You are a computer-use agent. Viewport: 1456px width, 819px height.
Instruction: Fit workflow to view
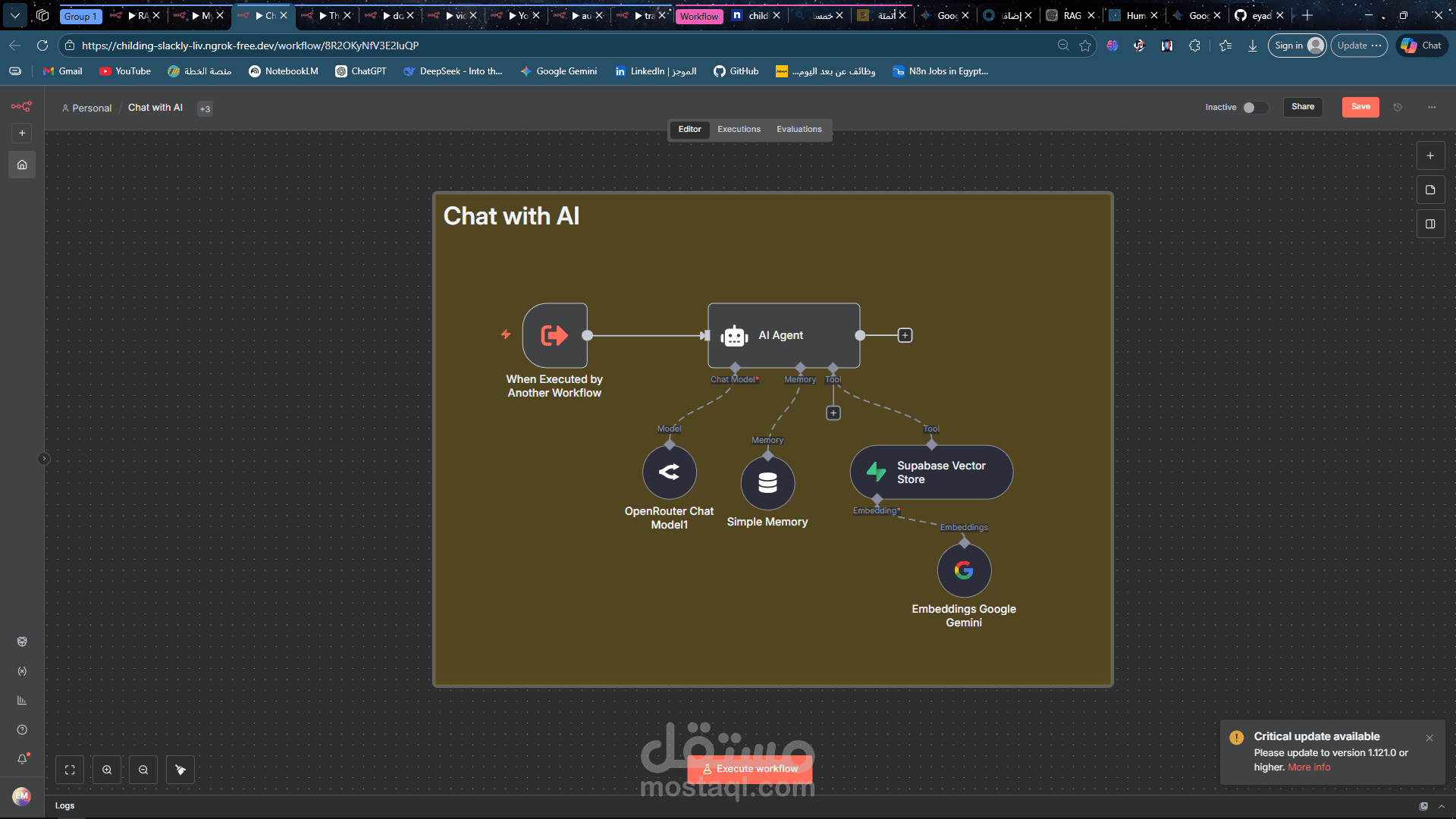coord(70,770)
